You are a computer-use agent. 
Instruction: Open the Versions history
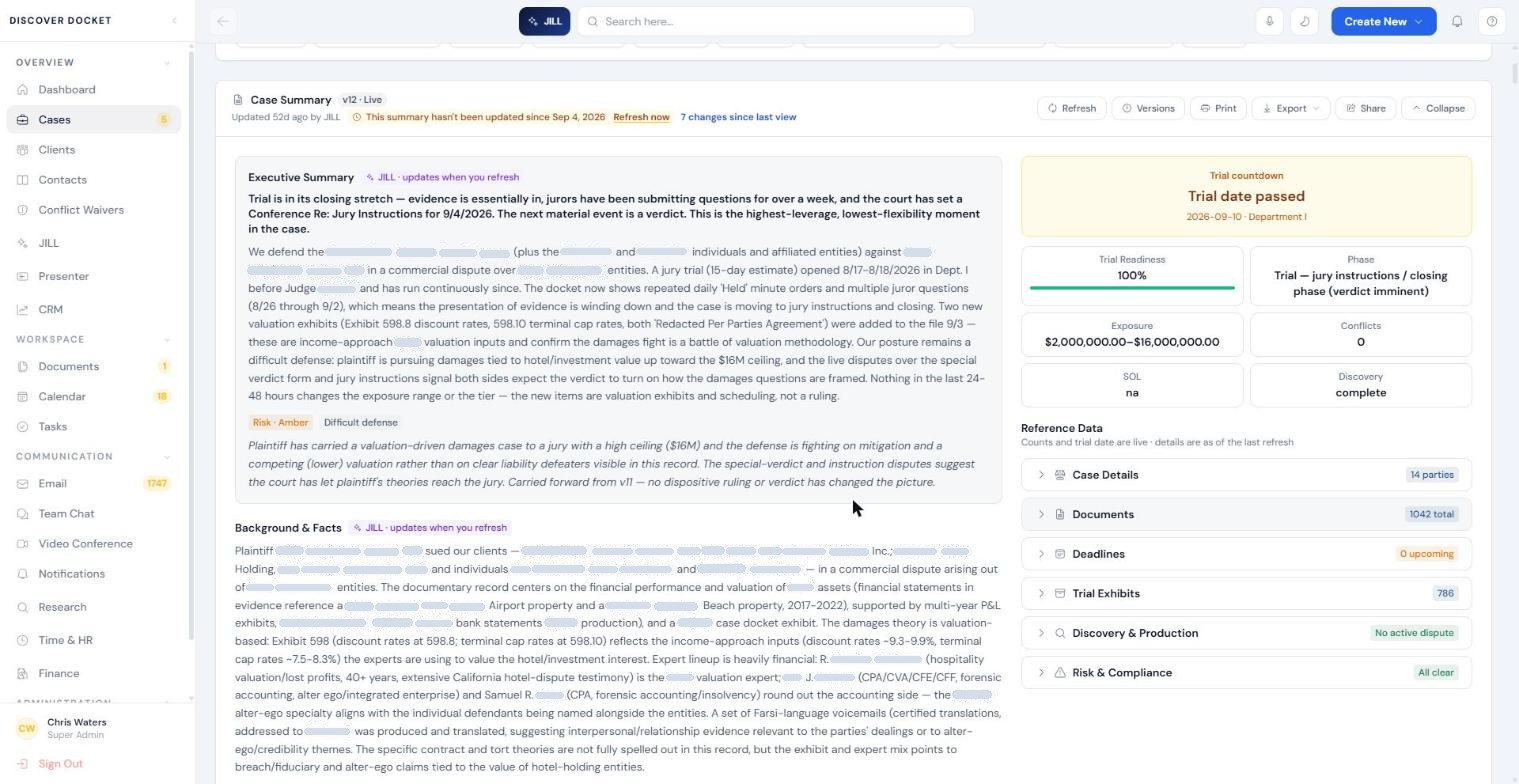pos(1148,108)
